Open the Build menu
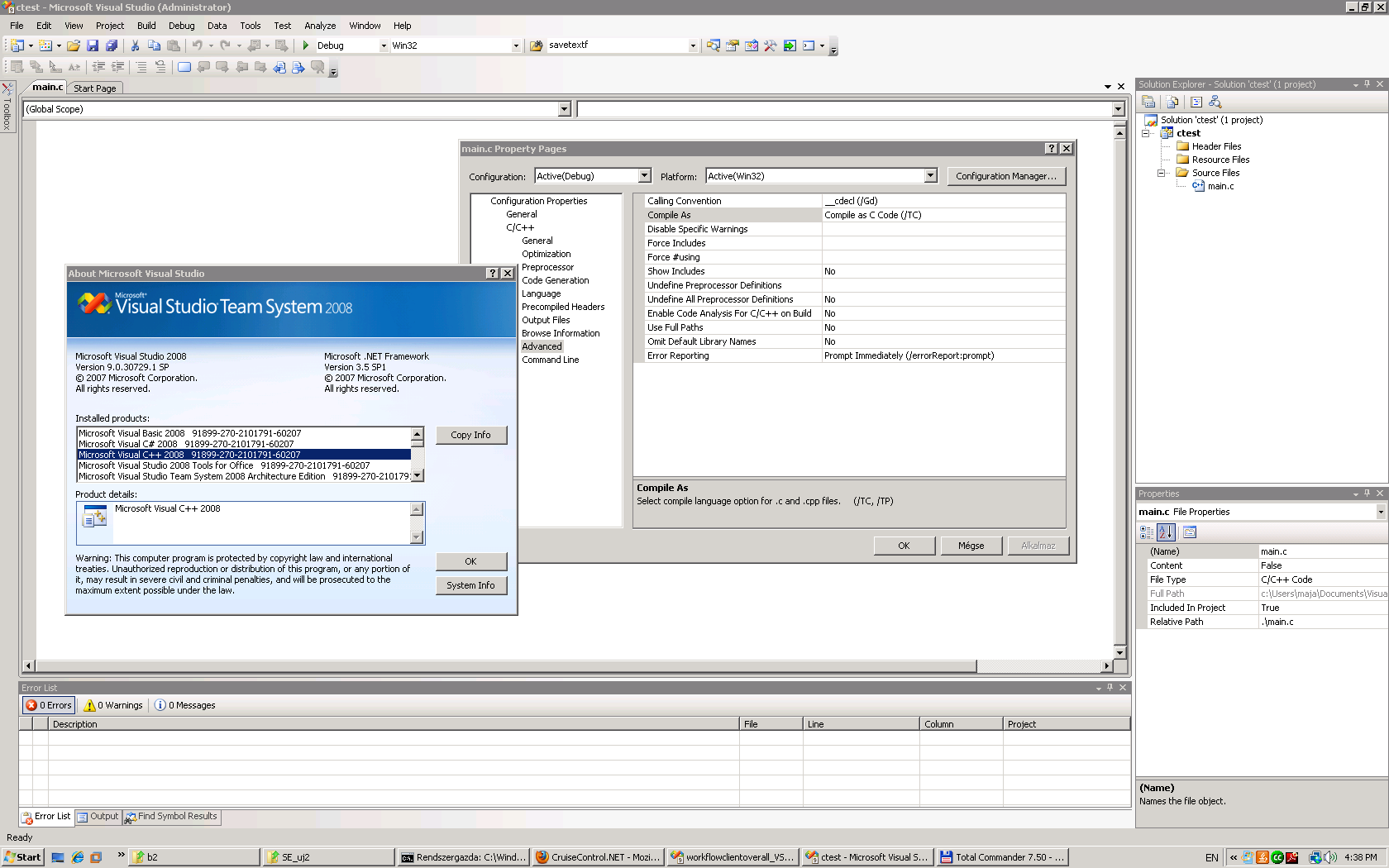Image resolution: width=1389 pixels, height=868 pixels. [146, 26]
